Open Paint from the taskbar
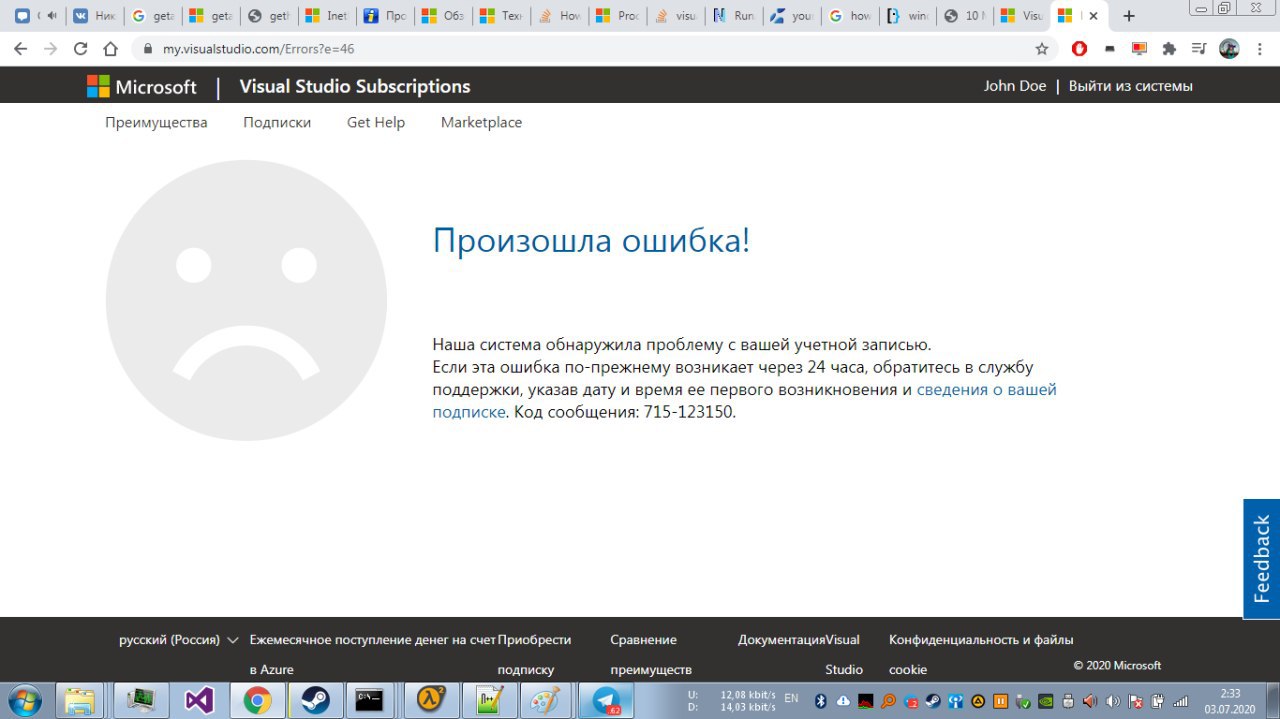 click(547, 701)
